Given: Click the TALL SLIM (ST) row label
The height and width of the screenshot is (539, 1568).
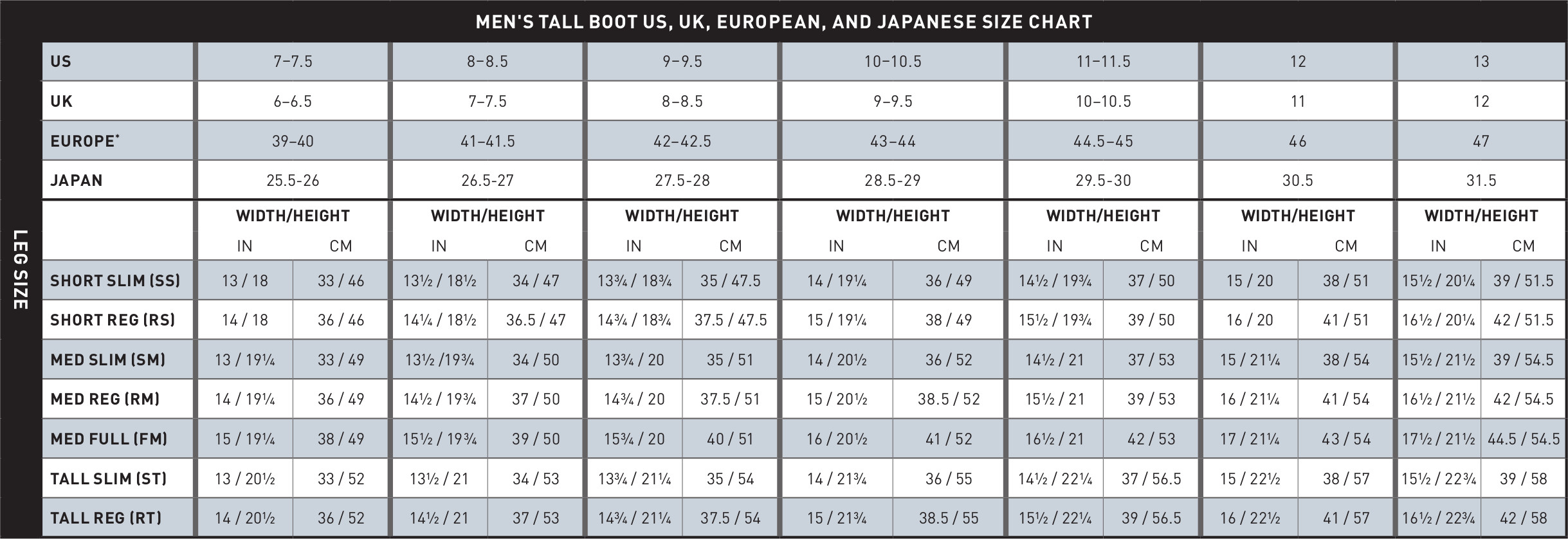Looking at the screenshot, I should pos(108,479).
